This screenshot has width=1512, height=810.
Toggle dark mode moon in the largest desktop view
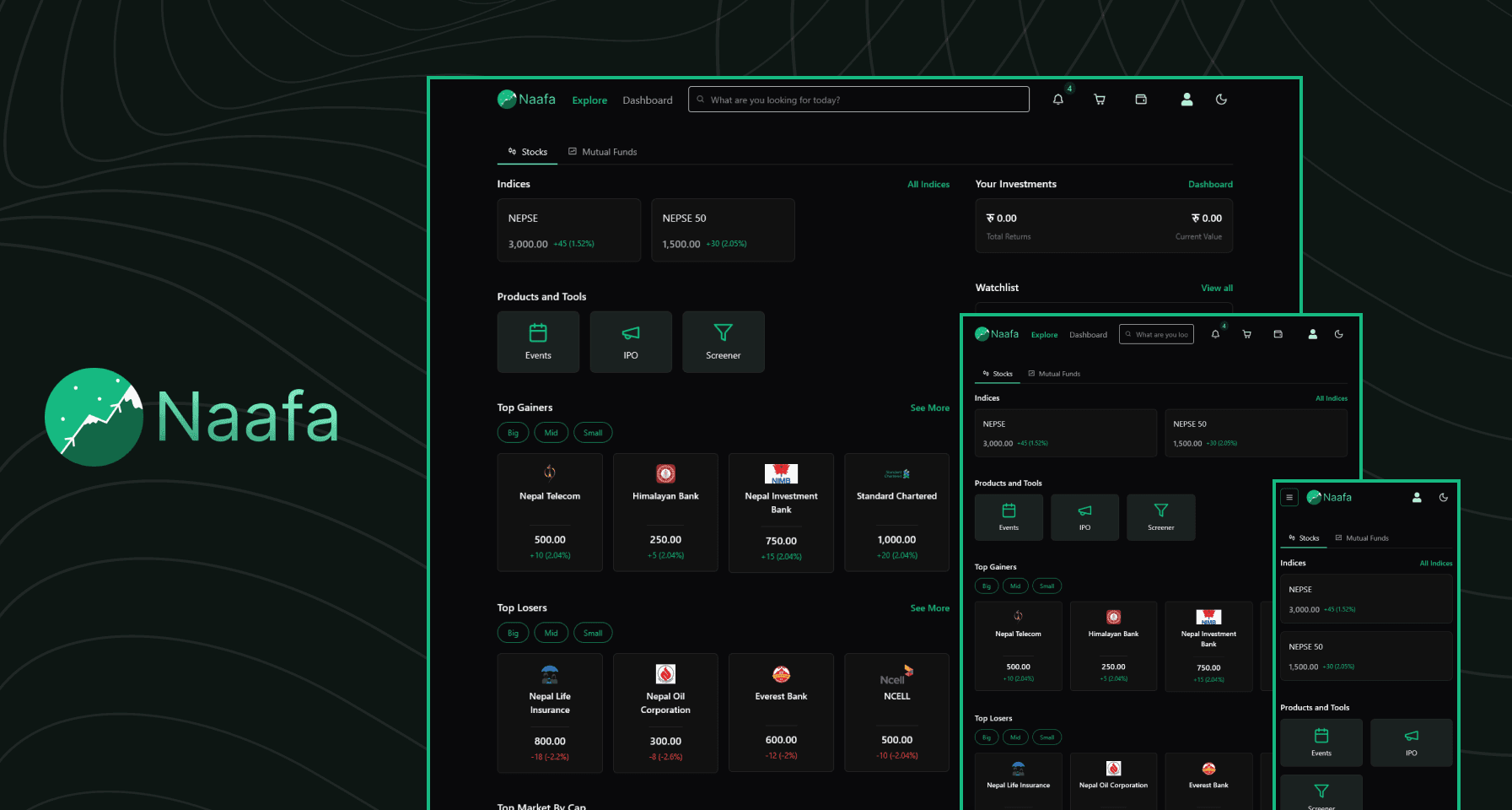pyautogui.click(x=1221, y=100)
